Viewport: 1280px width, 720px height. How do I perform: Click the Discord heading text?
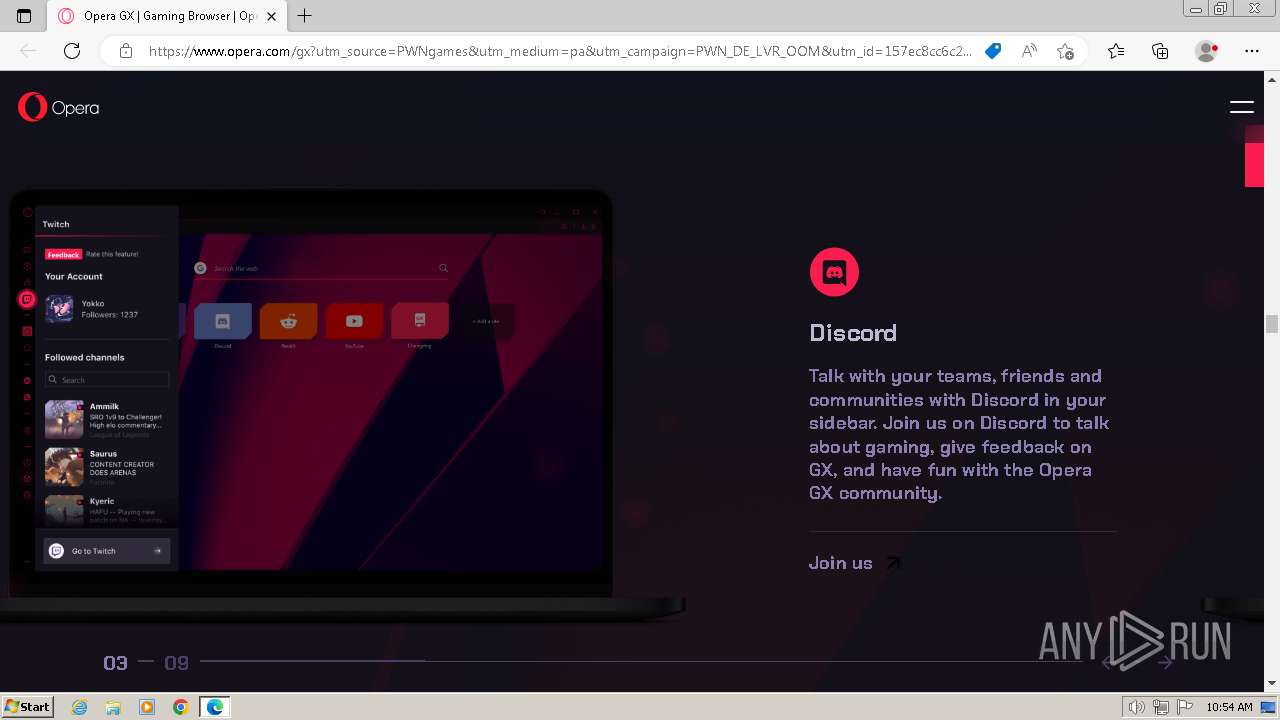tap(853, 333)
